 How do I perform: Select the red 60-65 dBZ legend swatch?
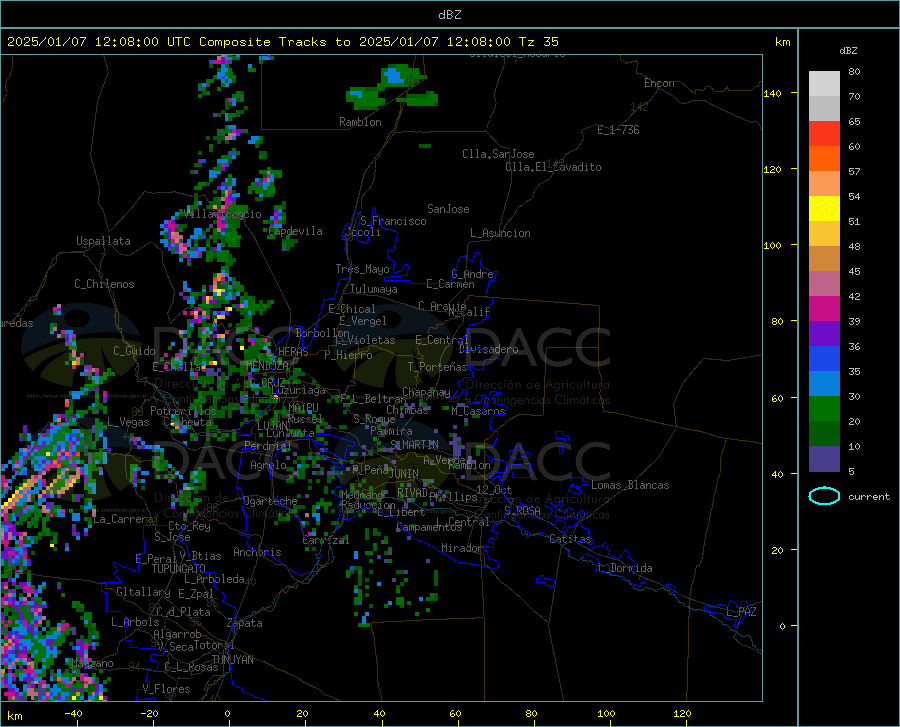pyautogui.click(x=824, y=134)
